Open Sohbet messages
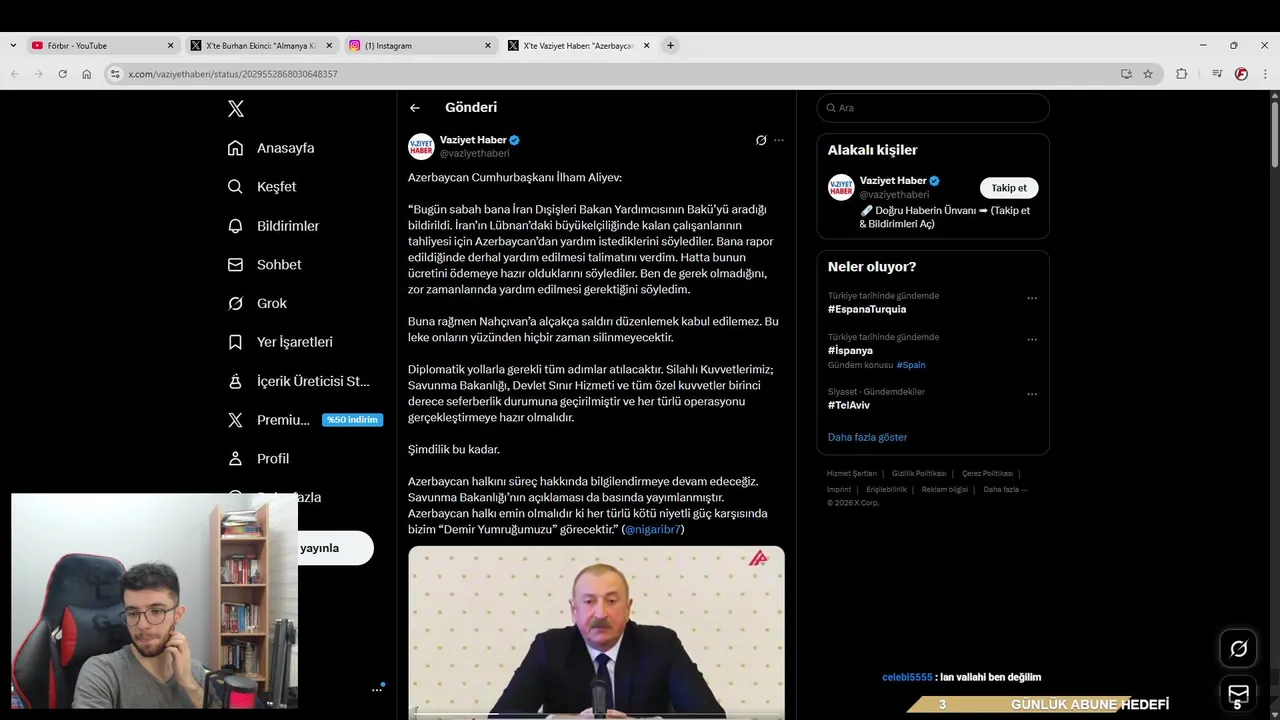Viewport: 1280px width, 720px height. tap(264, 265)
